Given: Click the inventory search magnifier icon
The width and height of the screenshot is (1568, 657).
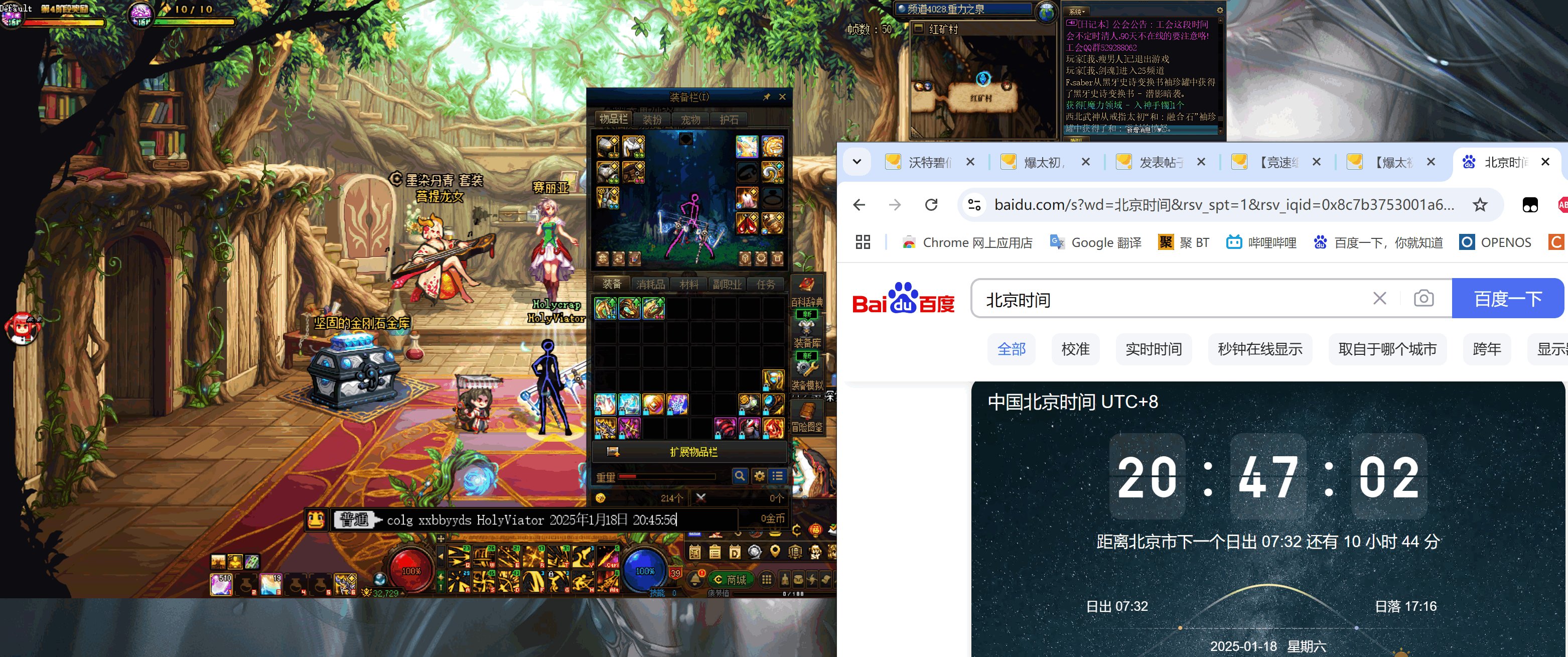Looking at the screenshot, I should pos(740,475).
